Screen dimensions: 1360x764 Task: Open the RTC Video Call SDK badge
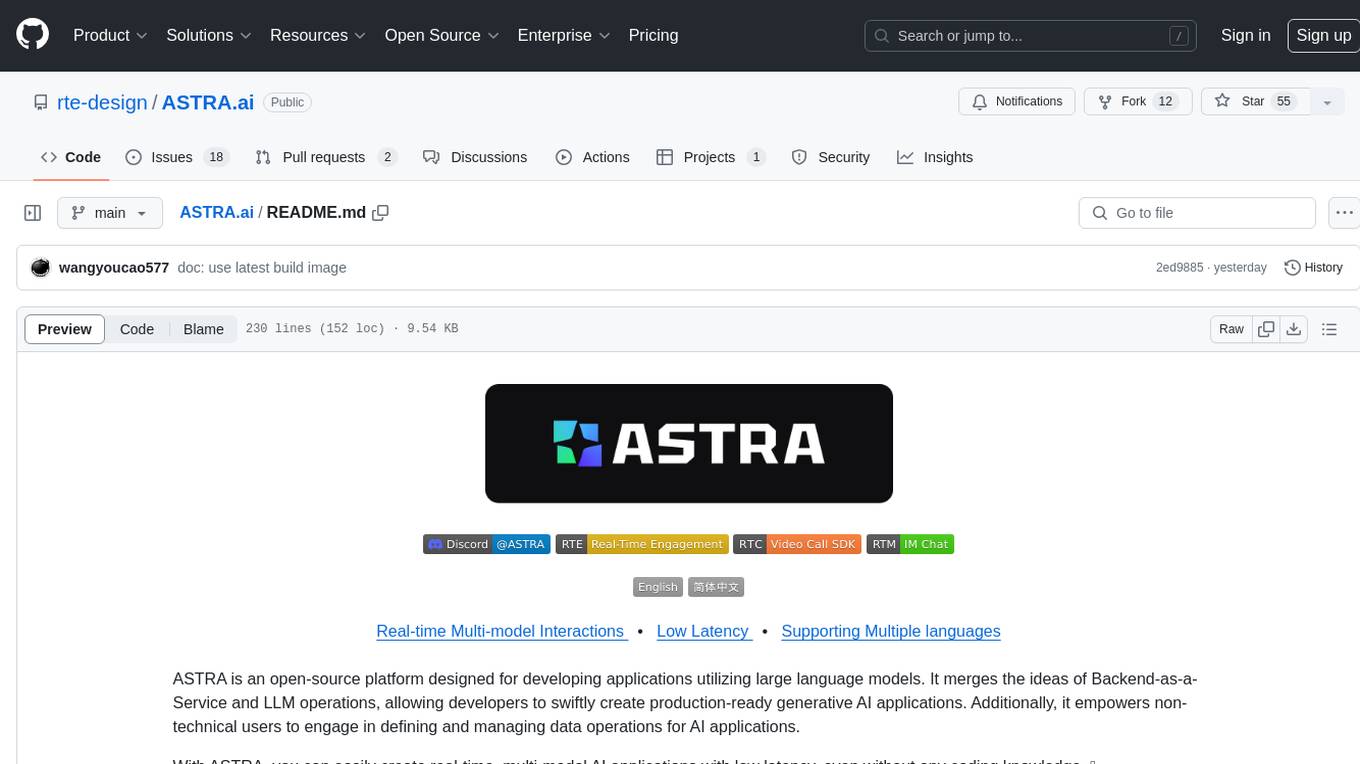pyautogui.click(x=797, y=544)
